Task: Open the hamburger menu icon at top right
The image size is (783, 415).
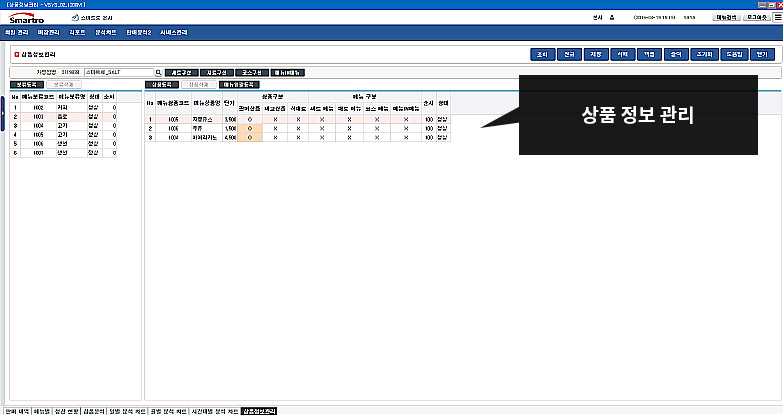Action: [x=778, y=17]
